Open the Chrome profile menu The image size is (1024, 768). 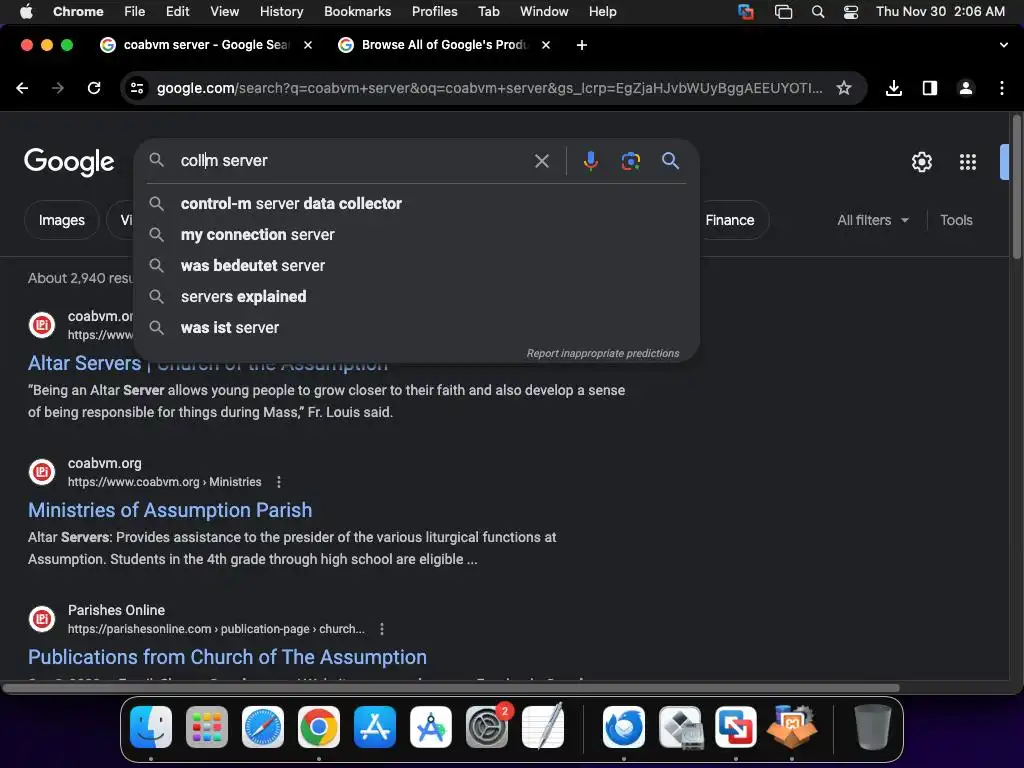click(x=965, y=88)
